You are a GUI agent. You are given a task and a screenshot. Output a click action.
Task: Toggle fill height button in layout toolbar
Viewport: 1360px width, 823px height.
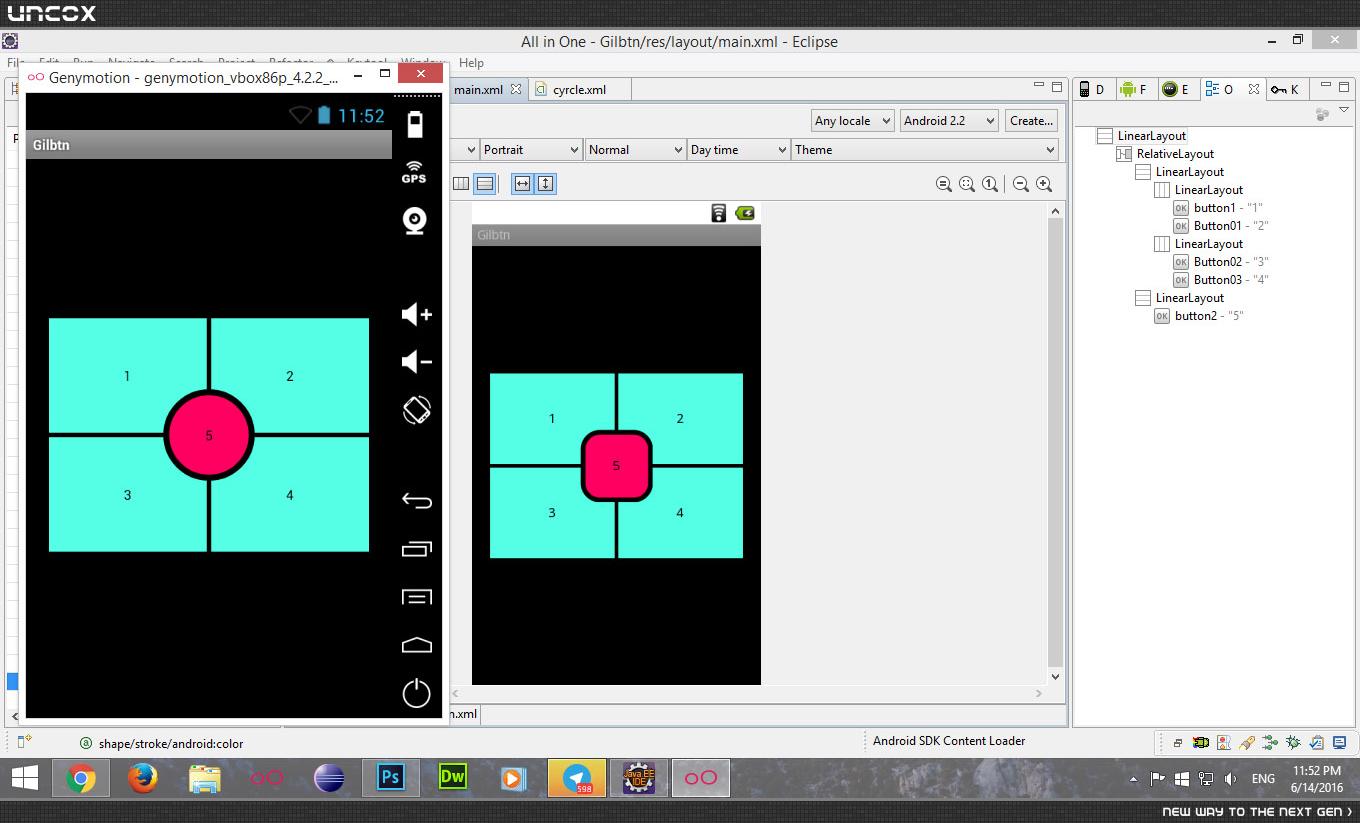tap(545, 184)
